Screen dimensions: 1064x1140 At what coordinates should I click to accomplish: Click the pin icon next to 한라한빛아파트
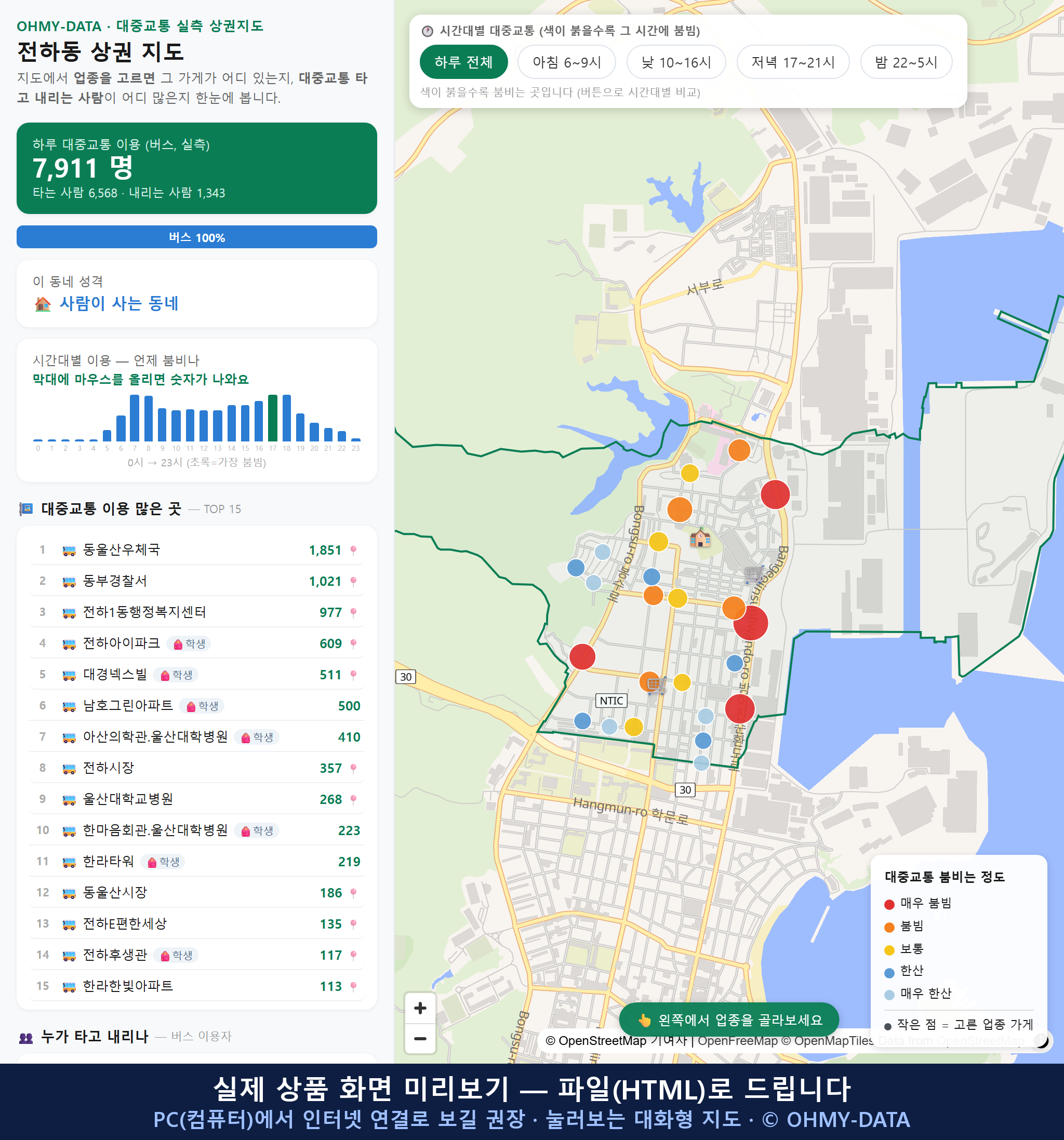point(353,986)
